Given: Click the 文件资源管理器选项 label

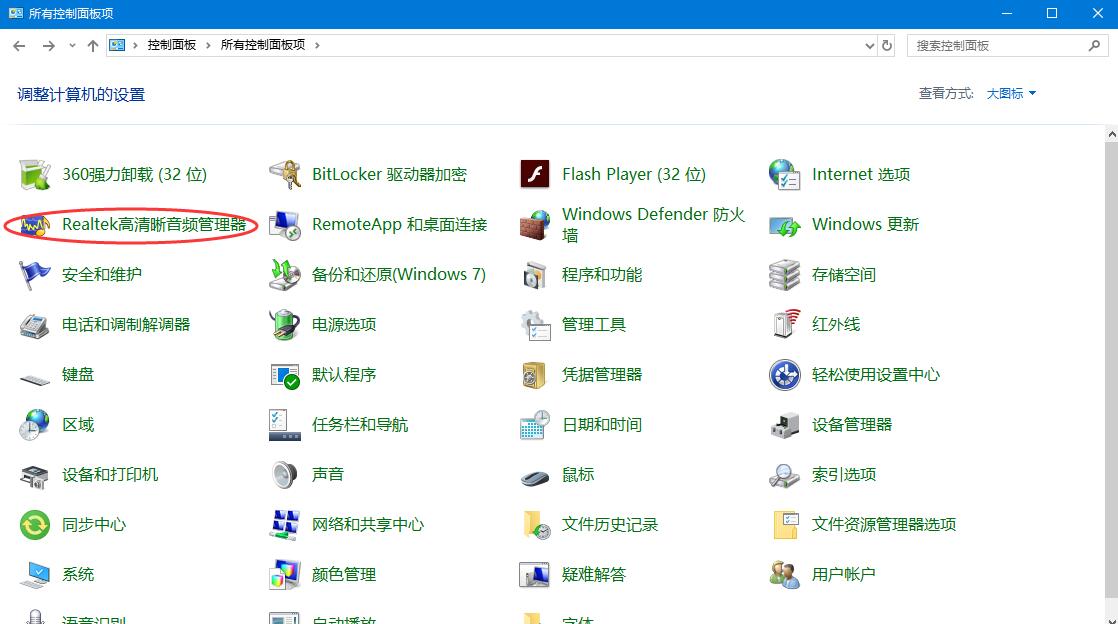Looking at the screenshot, I should pyautogui.click(x=883, y=525).
